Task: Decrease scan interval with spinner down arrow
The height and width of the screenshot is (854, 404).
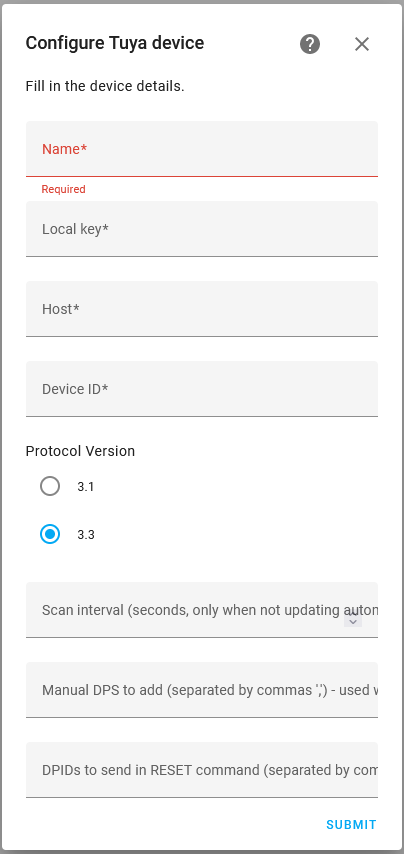Action: 353,621
